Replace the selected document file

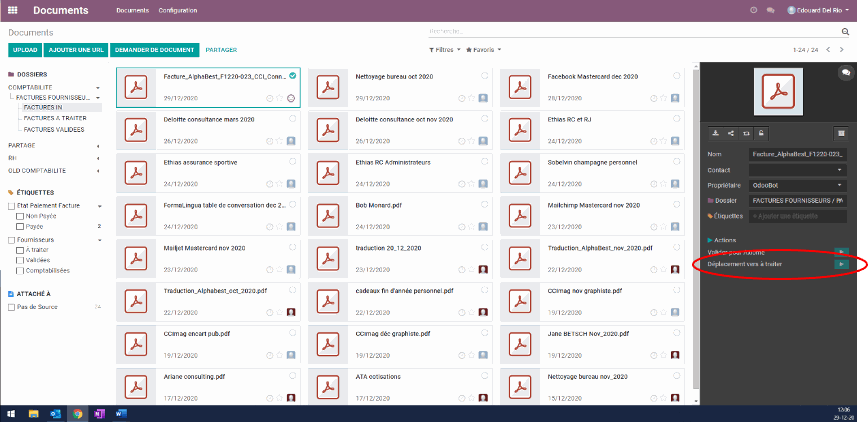coord(746,133)
